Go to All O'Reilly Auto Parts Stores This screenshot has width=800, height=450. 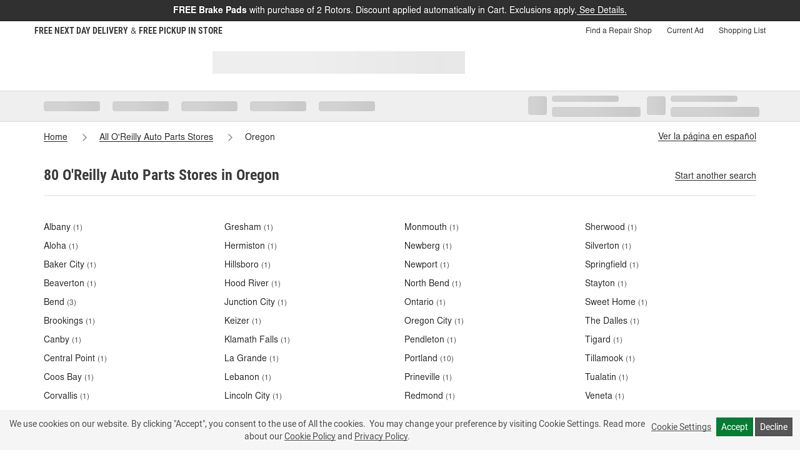156,137
